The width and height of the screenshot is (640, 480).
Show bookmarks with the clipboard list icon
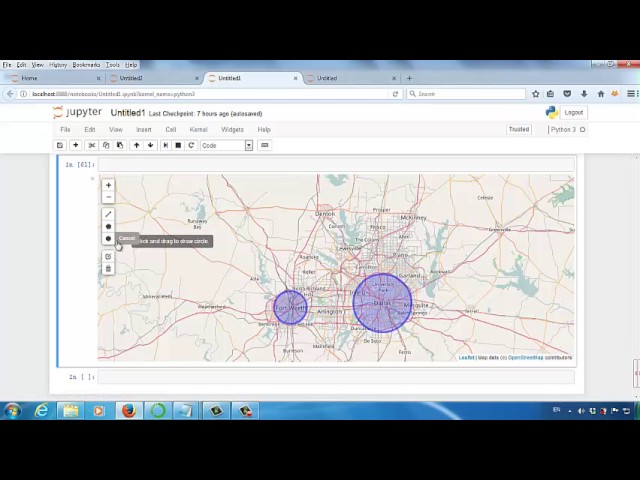(551, 94)
